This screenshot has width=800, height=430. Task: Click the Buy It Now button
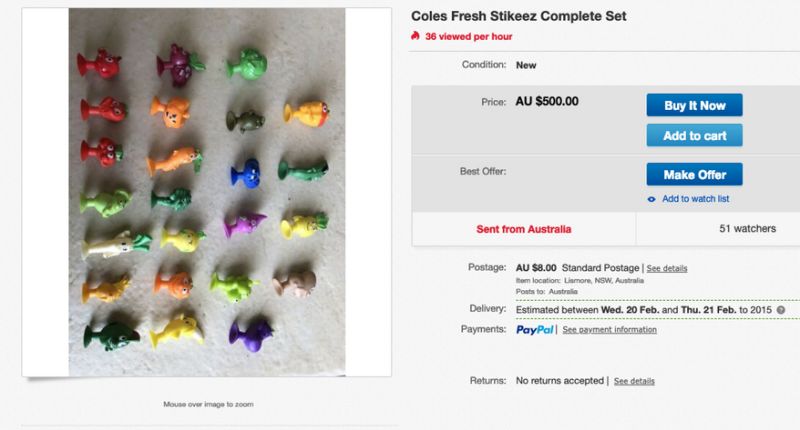694,105
